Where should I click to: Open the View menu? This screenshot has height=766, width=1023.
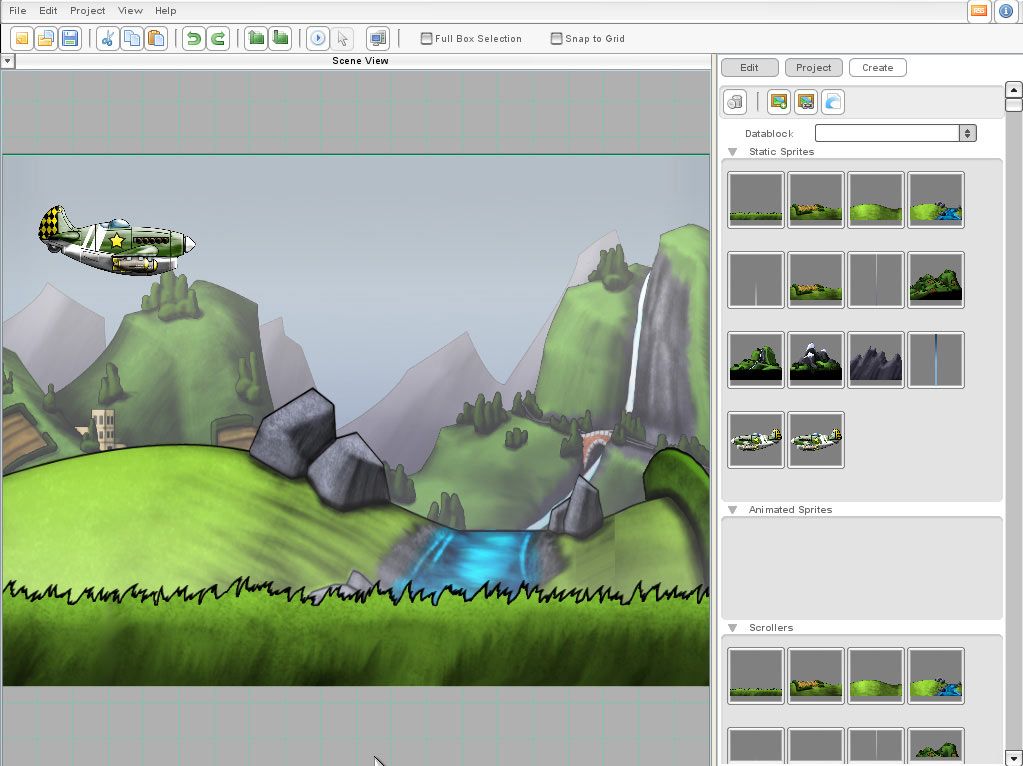tap(130, 11)
